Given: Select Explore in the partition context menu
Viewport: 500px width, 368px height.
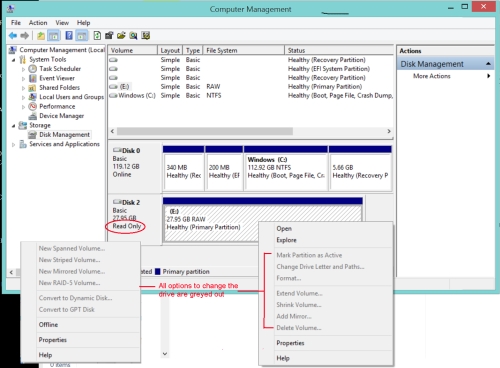Looking at the screenshot, I should (286, 240).
